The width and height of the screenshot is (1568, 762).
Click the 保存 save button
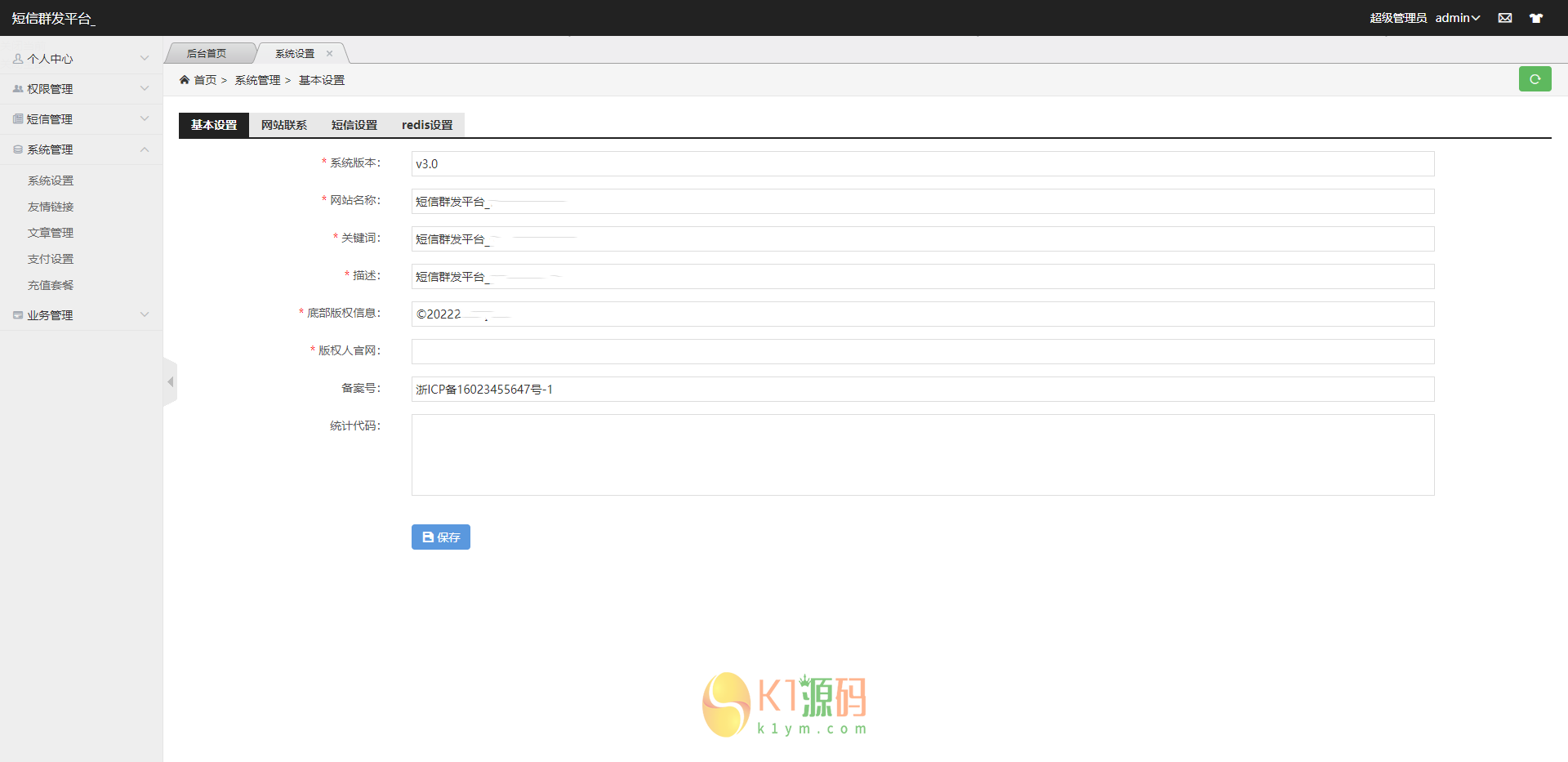tap(441, 537)
